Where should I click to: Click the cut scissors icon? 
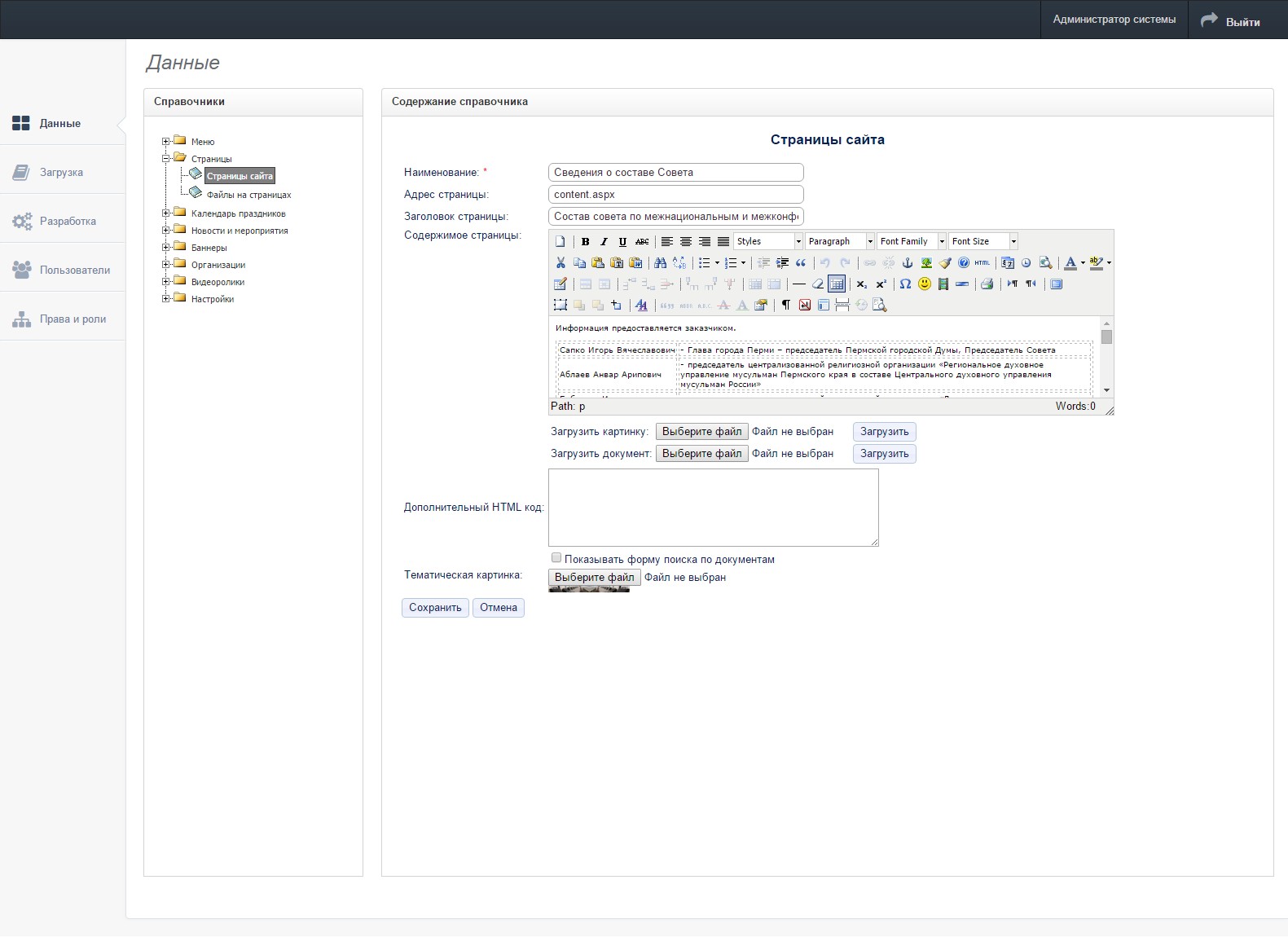point(560,263)
